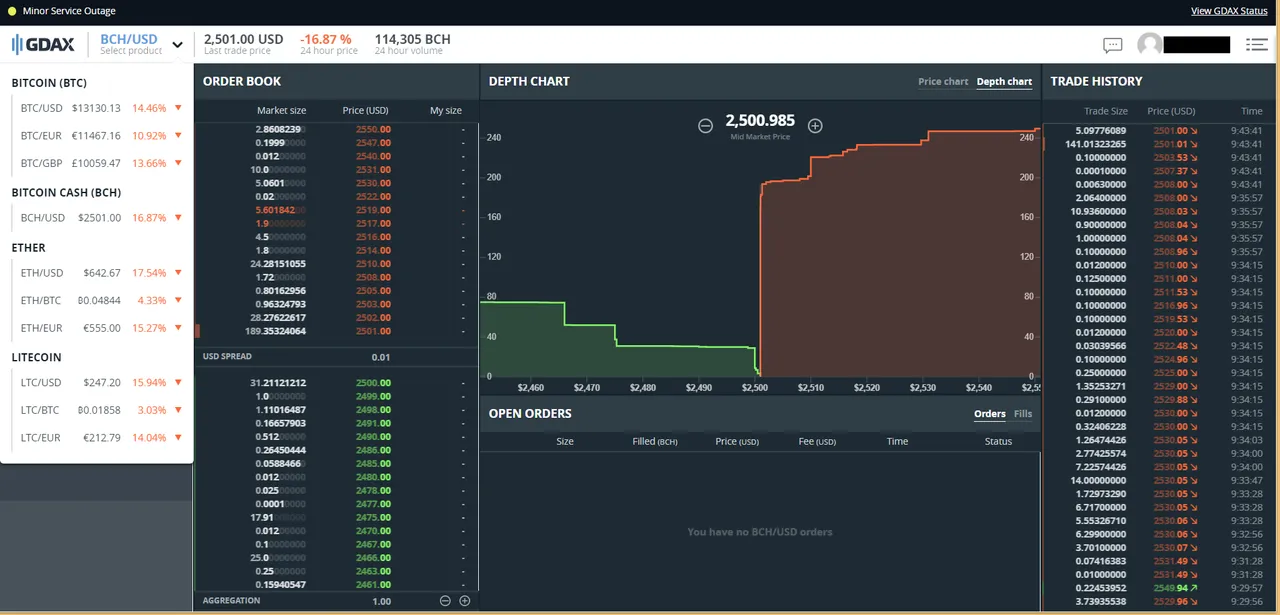Zoom out depth chart with minus icon
The width and height of the screenshot is (1280, 615).
click(705, 126)
